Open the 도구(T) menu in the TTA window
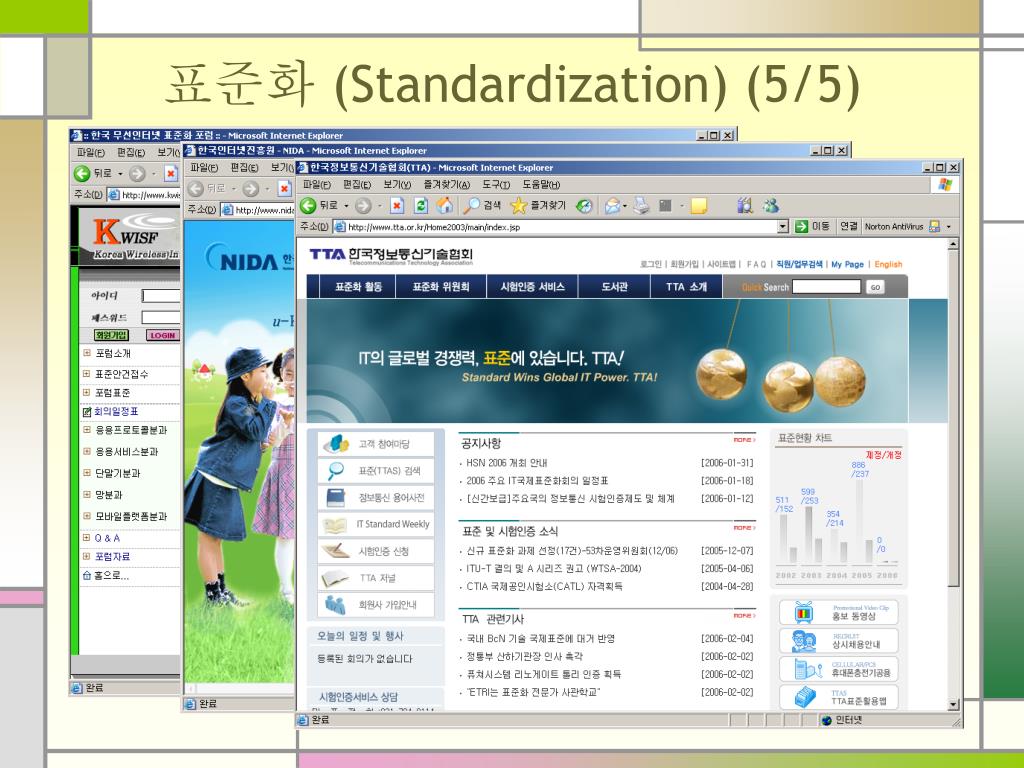 pyautogui.click(x=496, y=185)
